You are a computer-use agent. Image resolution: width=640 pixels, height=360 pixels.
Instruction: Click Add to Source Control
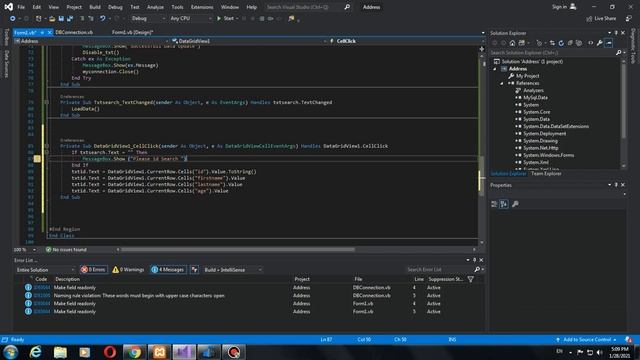pos(587,340)
